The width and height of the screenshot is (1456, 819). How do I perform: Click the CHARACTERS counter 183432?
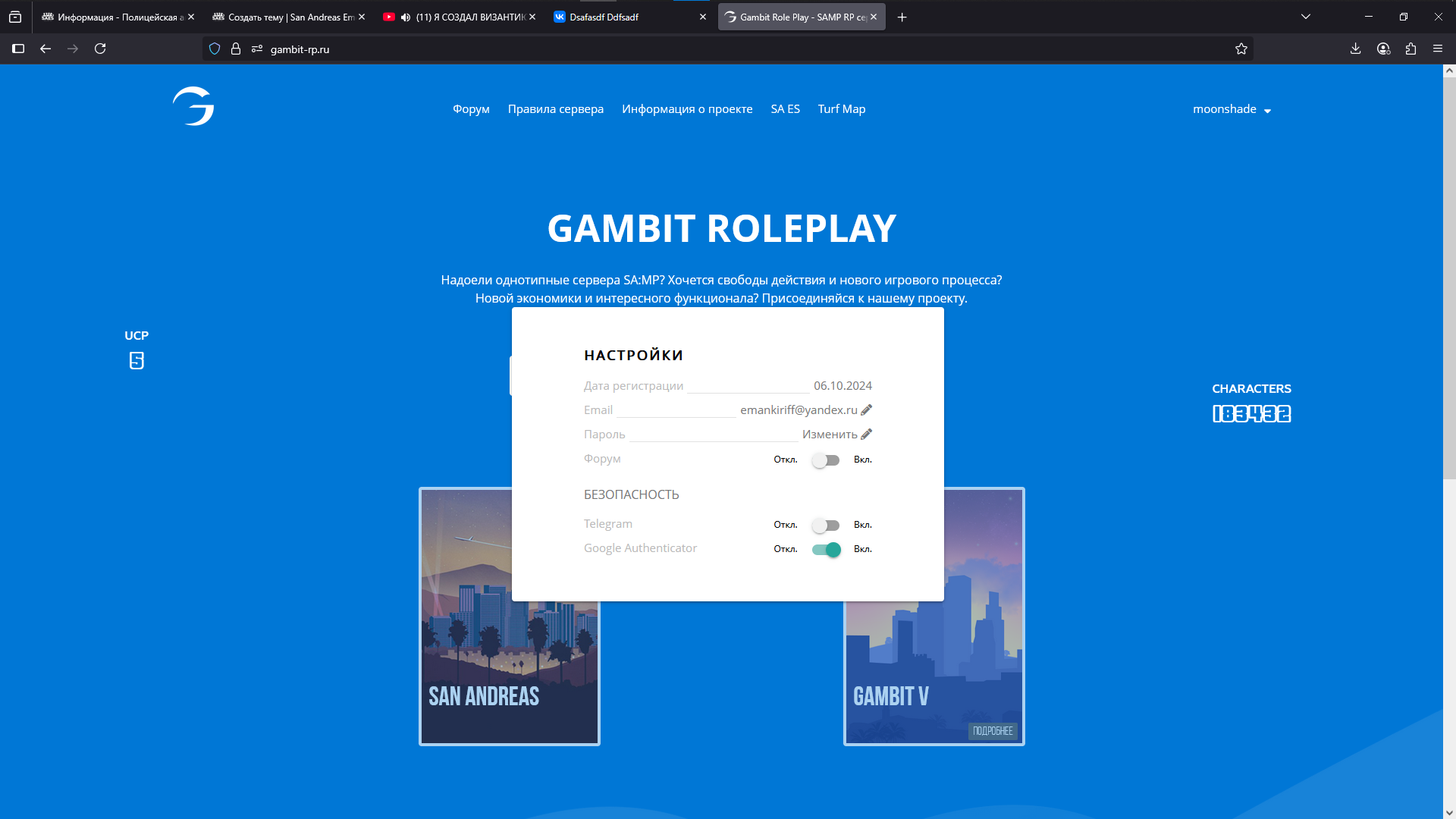point(1251,414)
